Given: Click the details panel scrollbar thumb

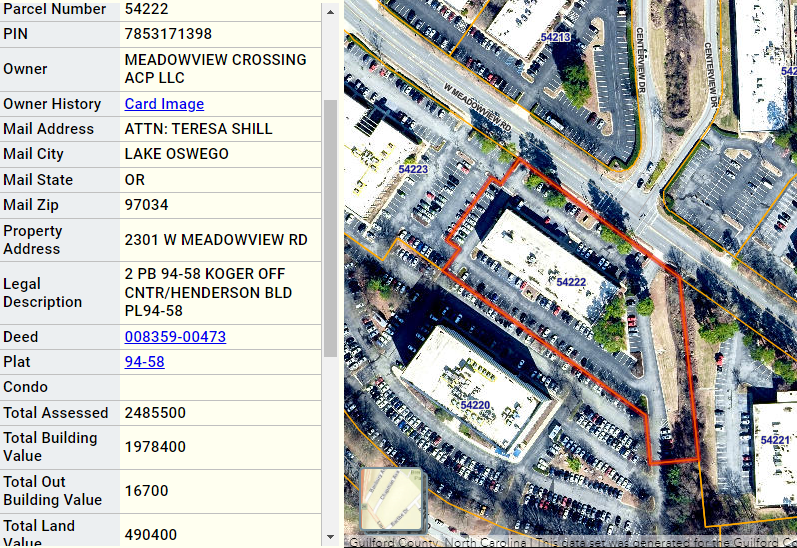Looking at the screenshot, I should point(330,225).
